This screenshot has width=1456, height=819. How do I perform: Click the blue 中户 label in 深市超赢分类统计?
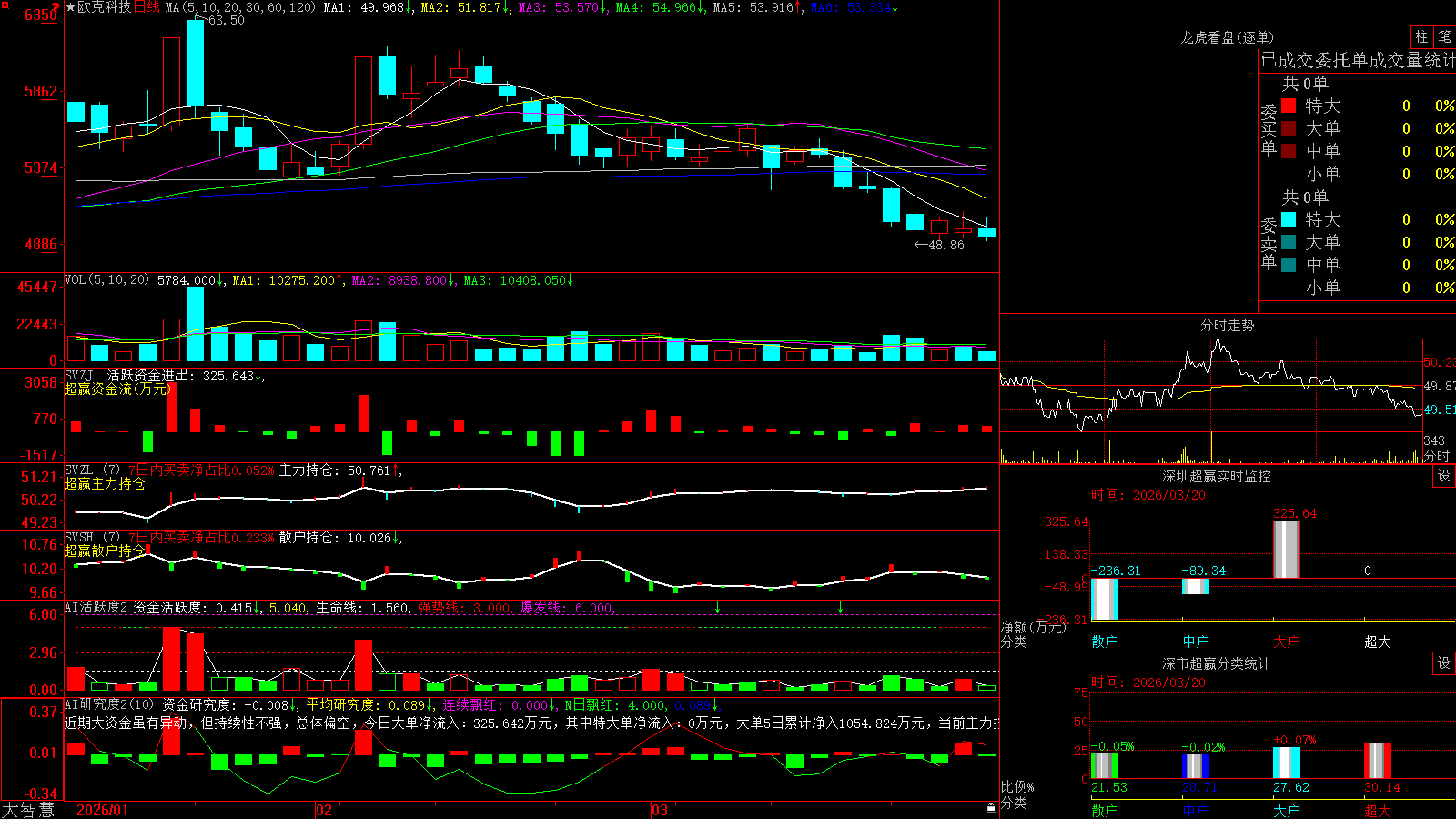tap(1196, 810)
